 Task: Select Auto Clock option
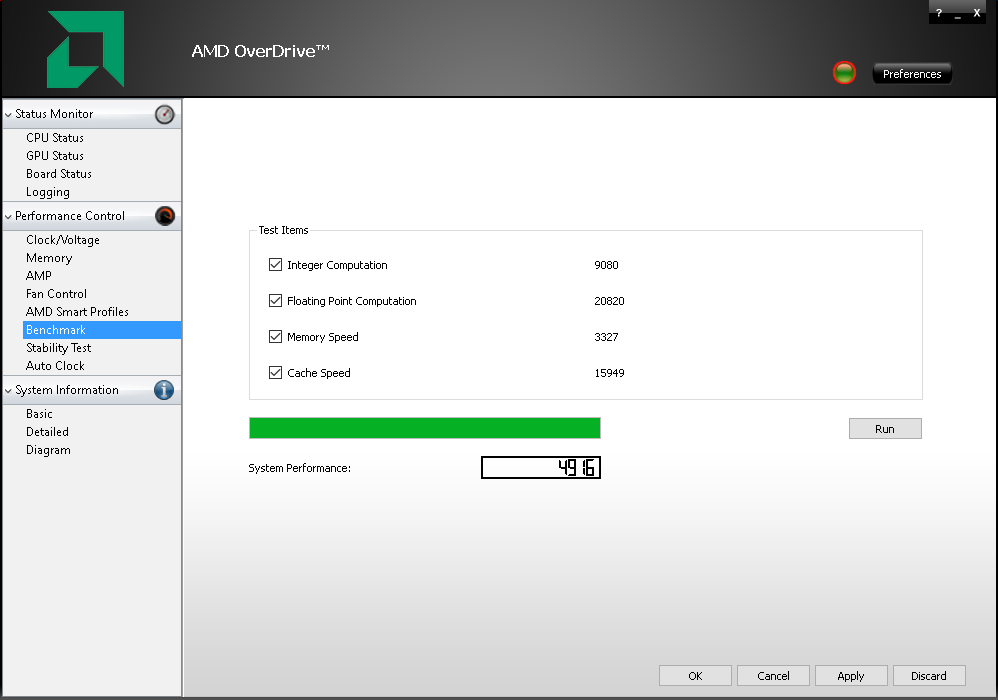[55, 366]
